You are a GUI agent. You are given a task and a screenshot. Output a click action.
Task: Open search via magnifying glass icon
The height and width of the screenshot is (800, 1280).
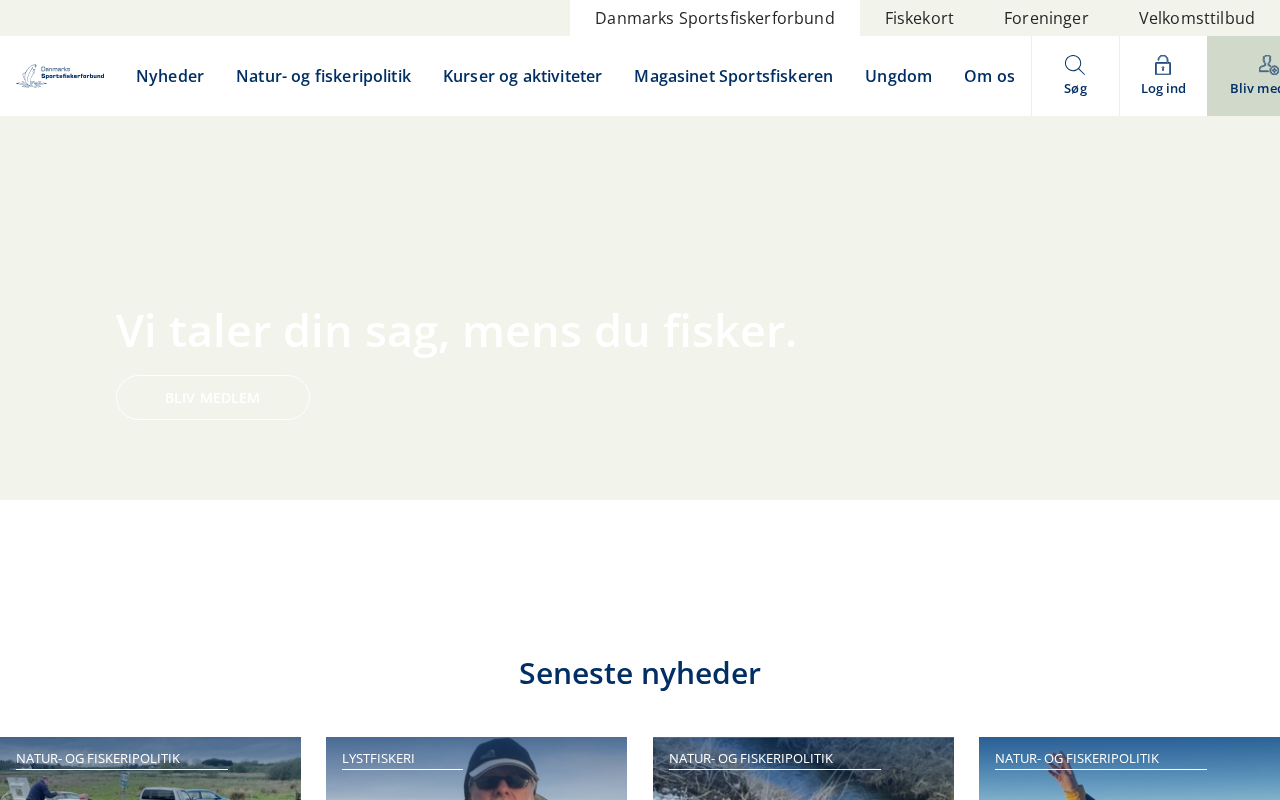click(x=1075, y=65)
